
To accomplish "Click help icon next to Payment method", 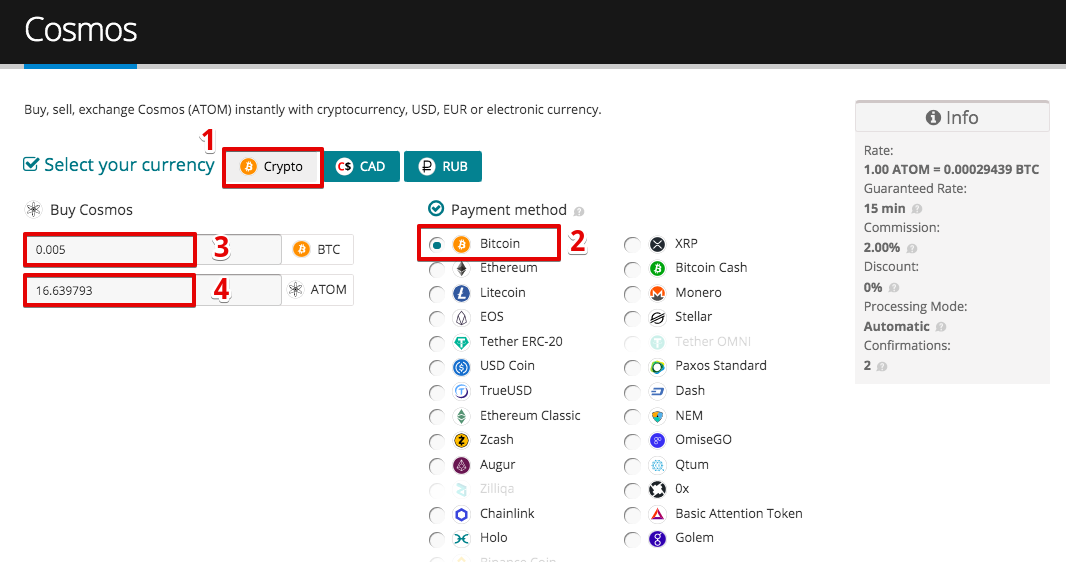I will pyautogui.click(x=579, y=211).
